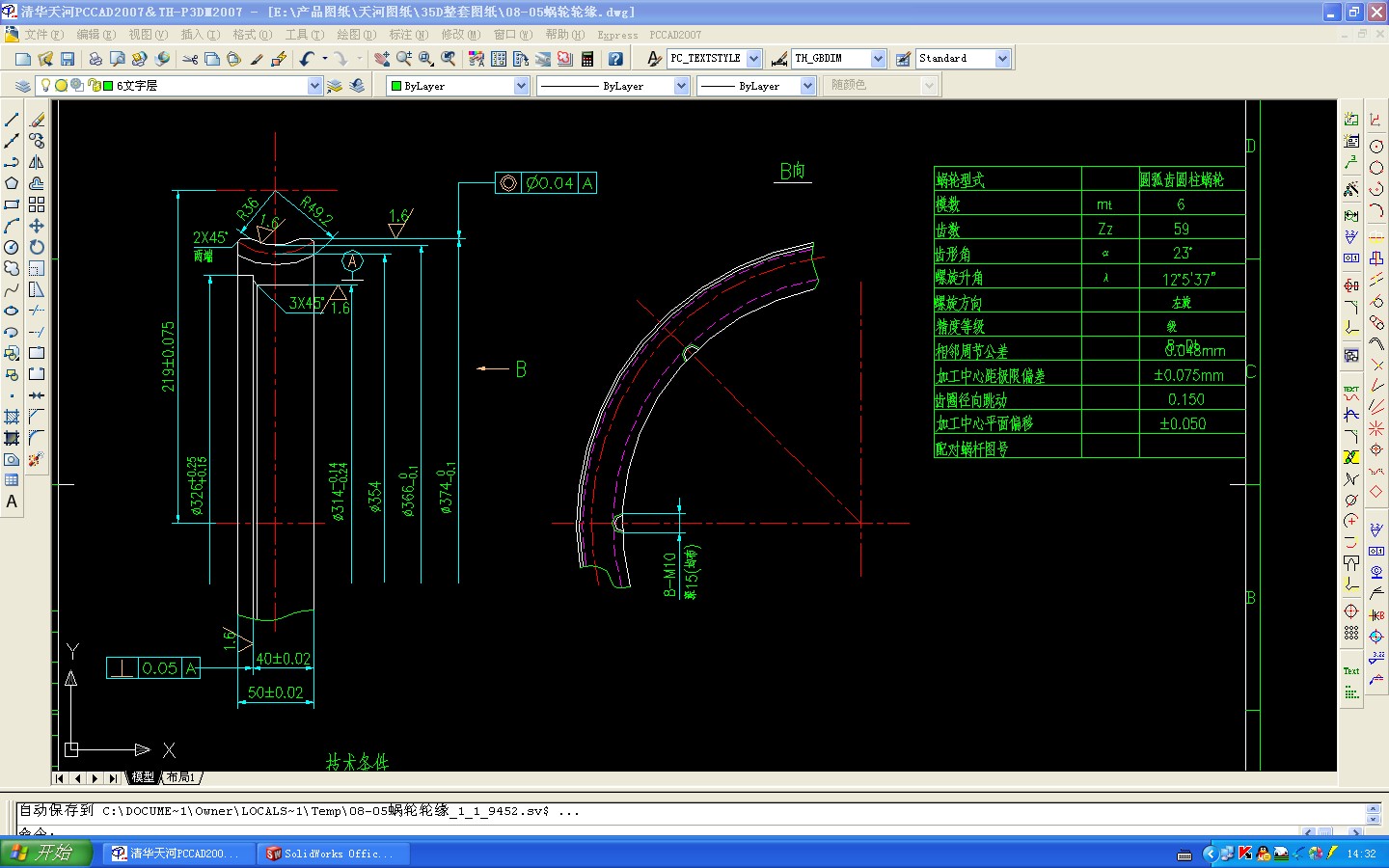Click the green layer color square of 6文字层

109,86
